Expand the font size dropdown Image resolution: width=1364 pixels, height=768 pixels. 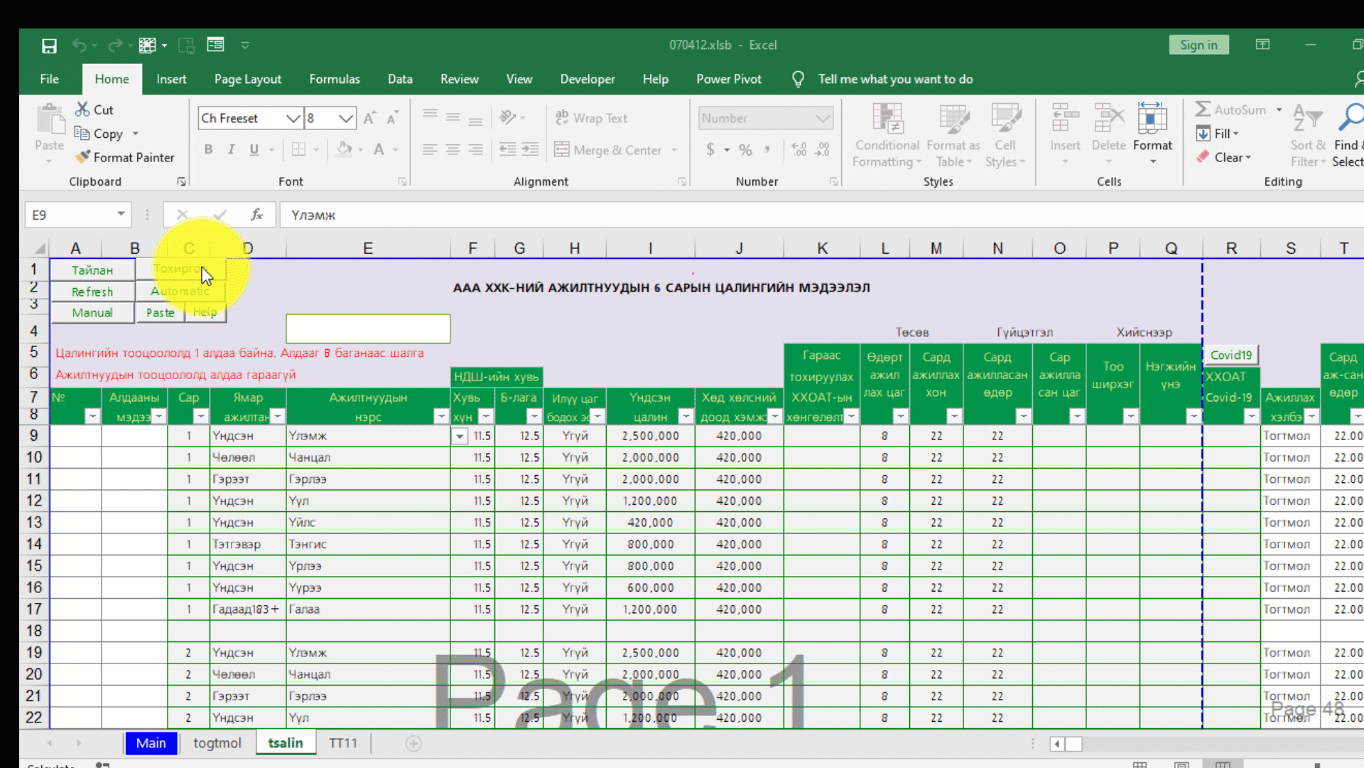point(346,118)
